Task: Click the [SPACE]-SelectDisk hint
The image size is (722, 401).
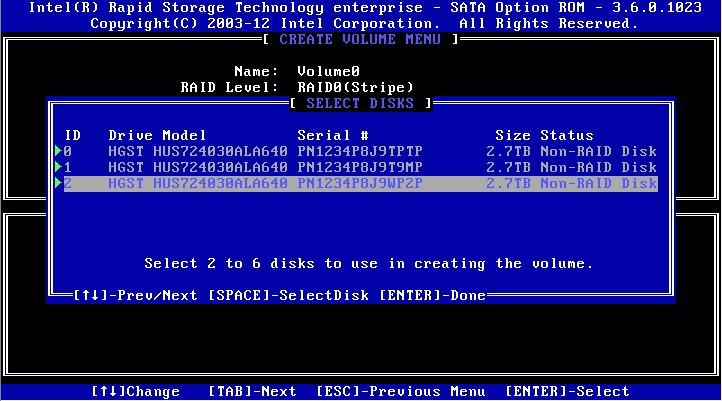Action: click(288, 295)
